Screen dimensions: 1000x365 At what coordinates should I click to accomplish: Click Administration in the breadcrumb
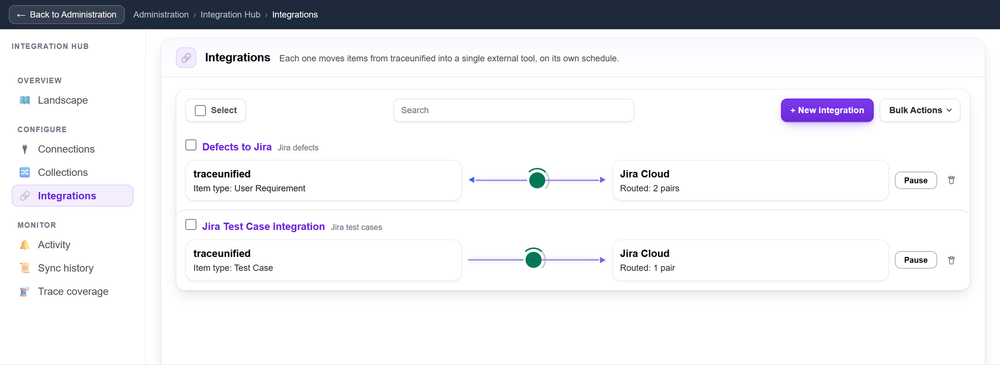coord(161,15)
